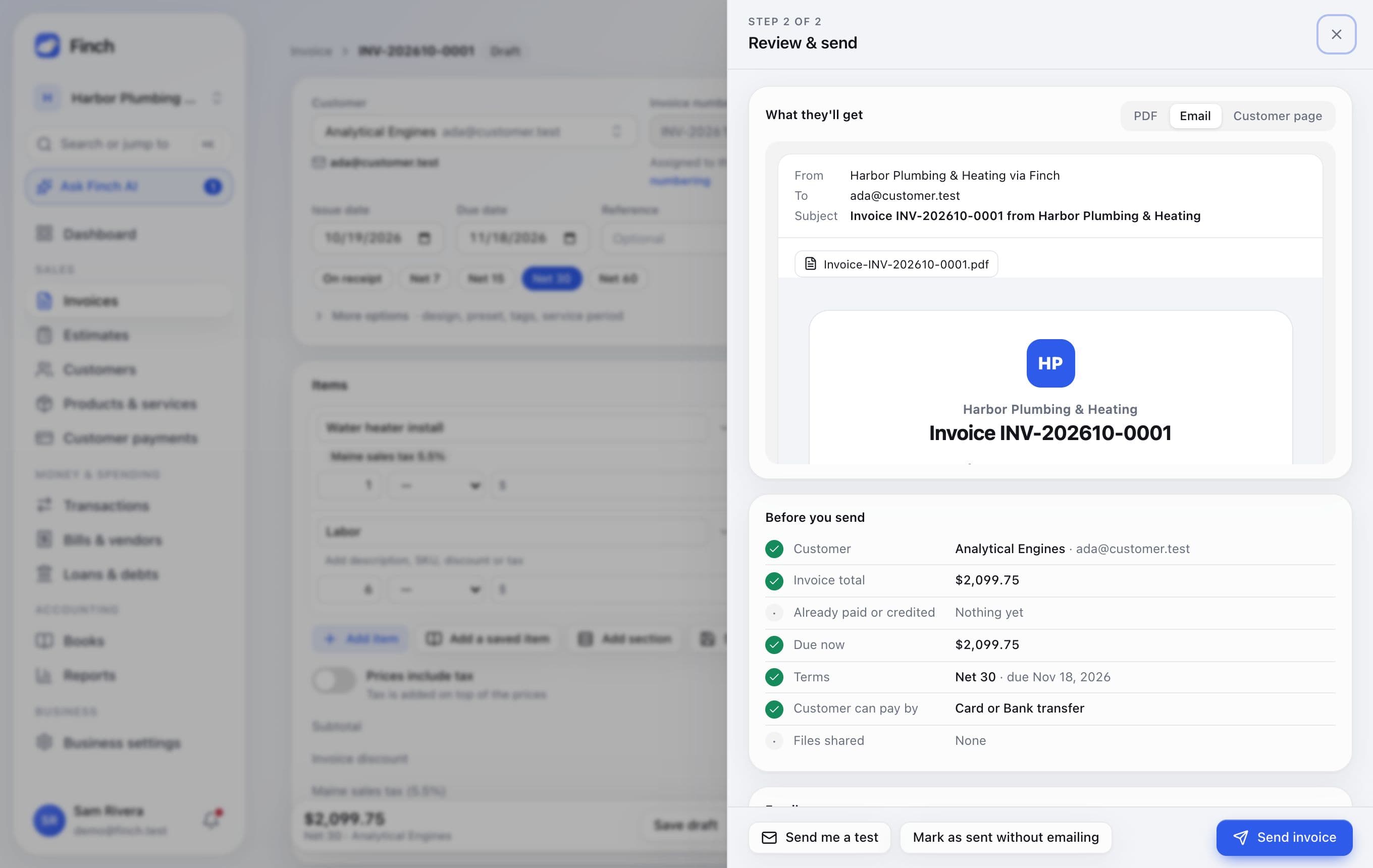Click Send me a test button
Viewport: 1373px width, 868px height.
pos(819,837)
